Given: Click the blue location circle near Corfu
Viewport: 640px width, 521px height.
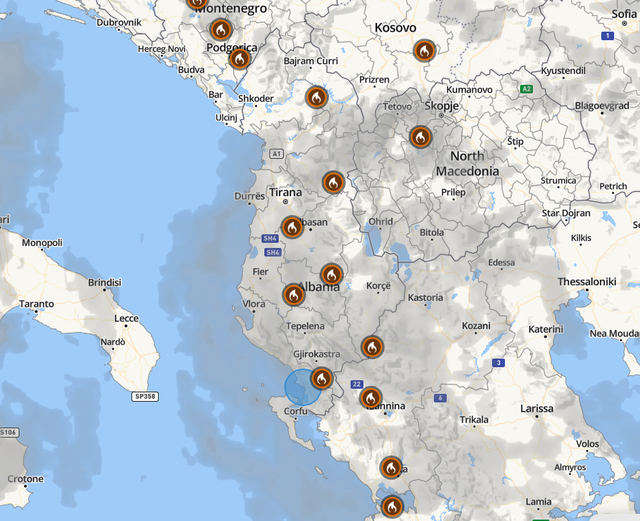Looking at the screenshot, I should click(x=301, y=387).
